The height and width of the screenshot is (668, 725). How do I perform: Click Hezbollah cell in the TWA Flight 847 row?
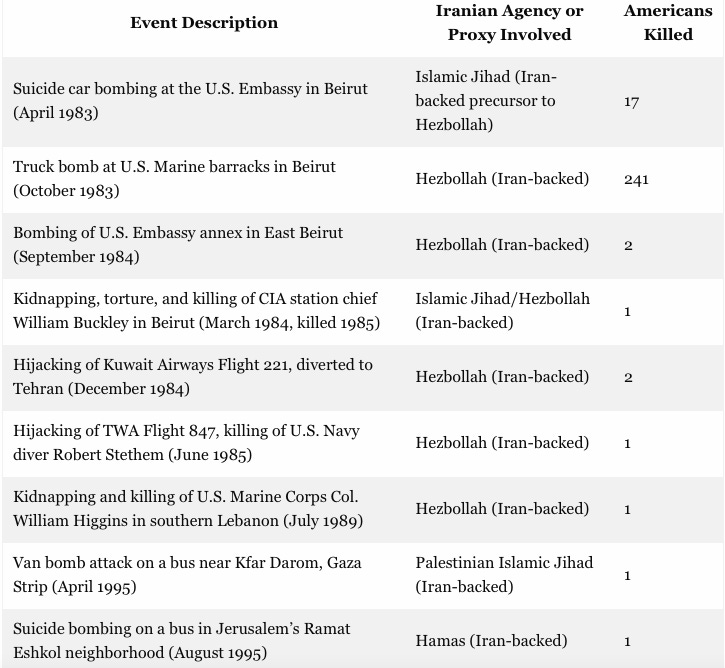click(x=502, y=443)
